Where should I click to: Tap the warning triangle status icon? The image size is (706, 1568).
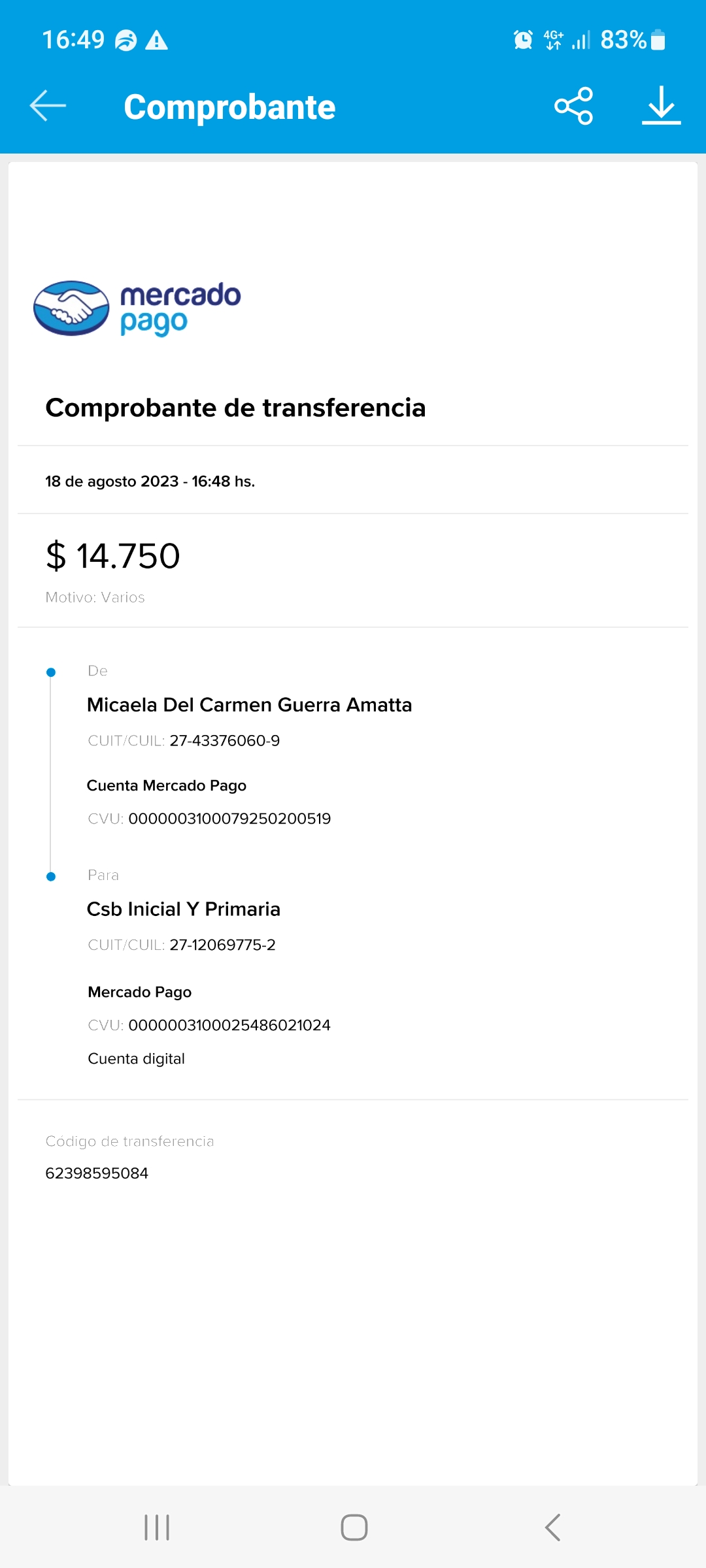[156, 41]
